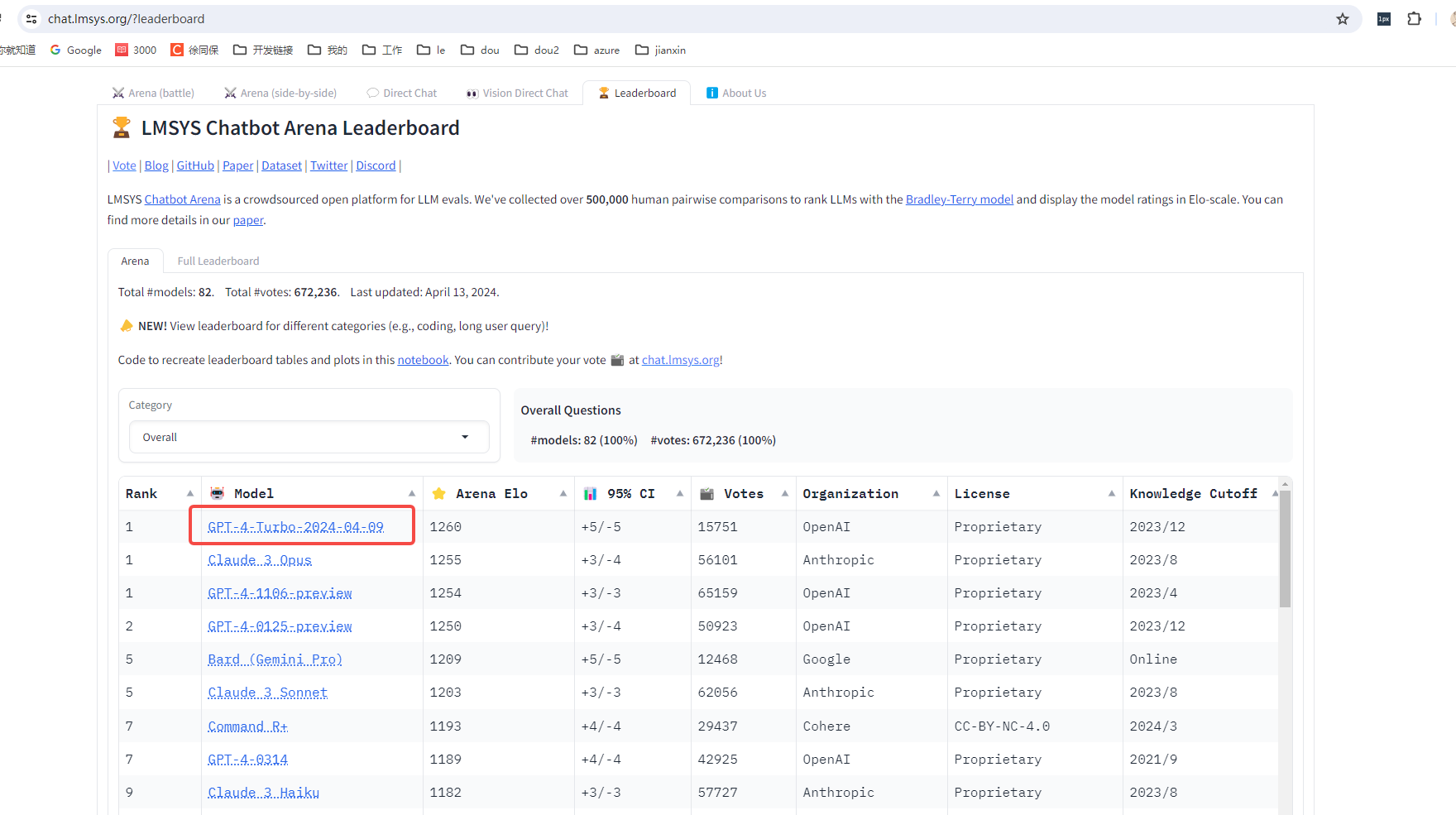Follow the Blog link
Image resolution: width=1456 pixels, height=815 pixels.
pos(156,165)
